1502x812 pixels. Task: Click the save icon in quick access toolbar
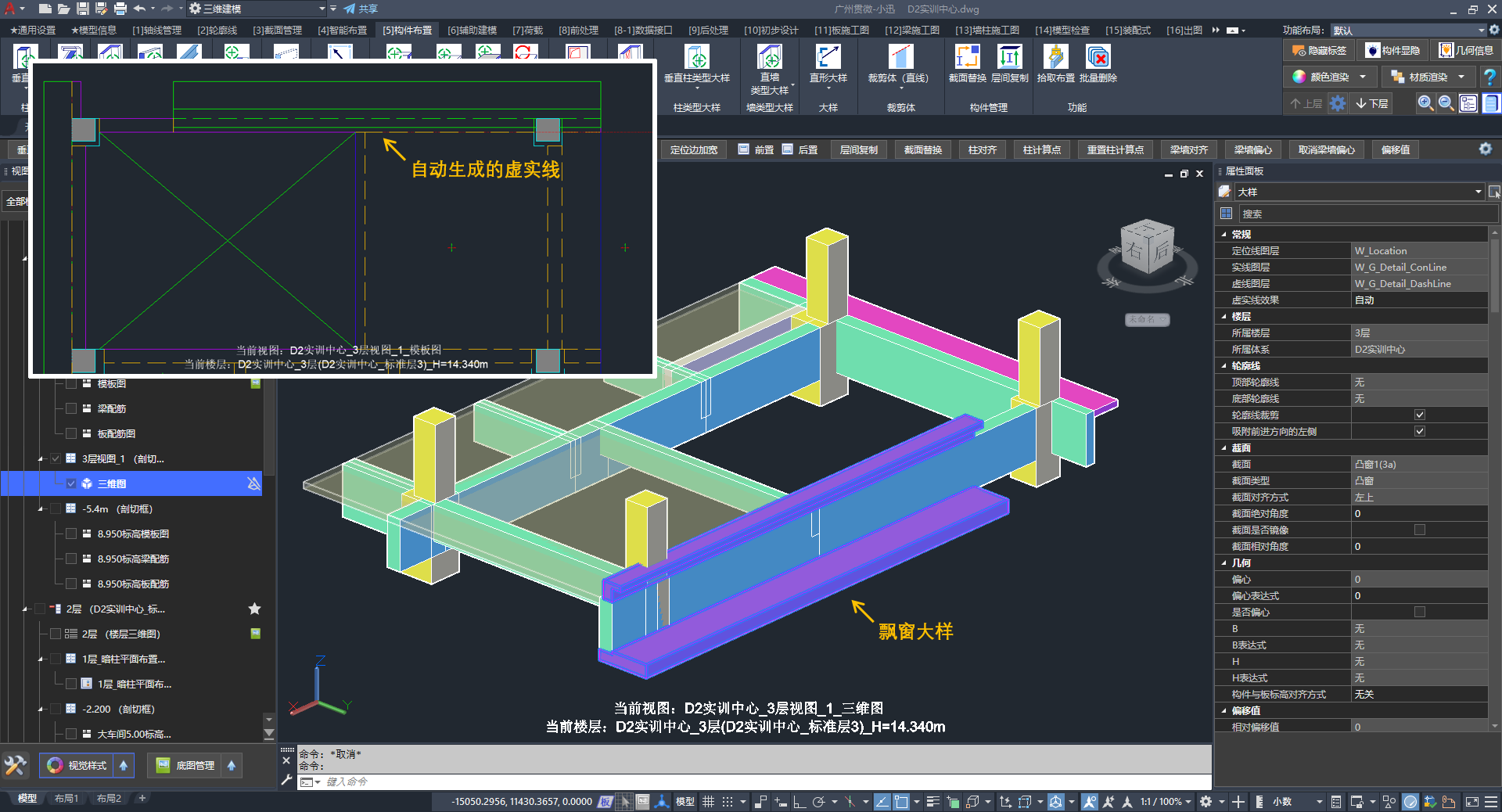click(x=84, y=9)
